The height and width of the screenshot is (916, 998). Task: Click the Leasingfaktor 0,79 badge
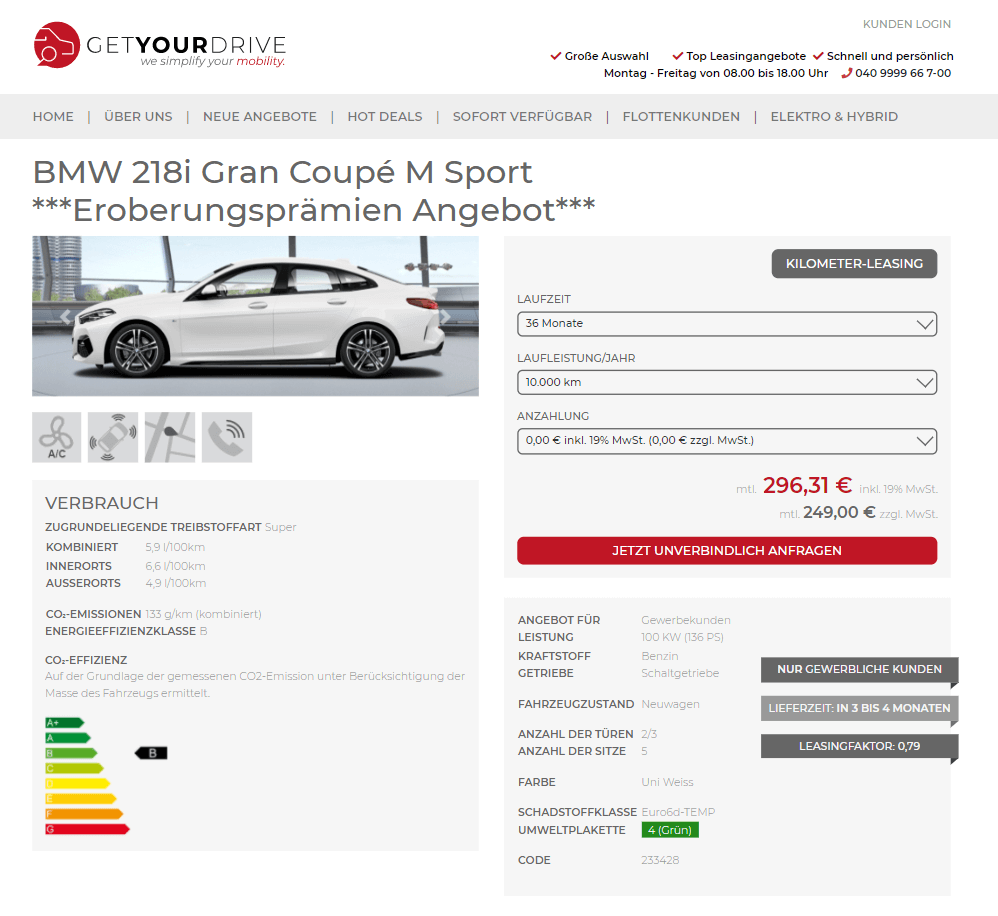859,746
